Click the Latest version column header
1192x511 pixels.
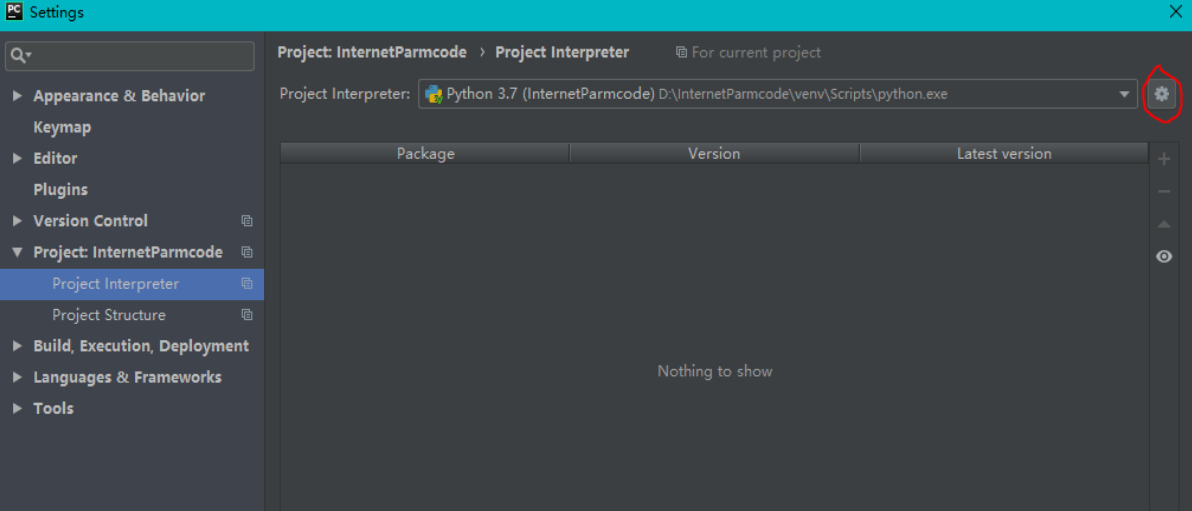pos(1003,154)
